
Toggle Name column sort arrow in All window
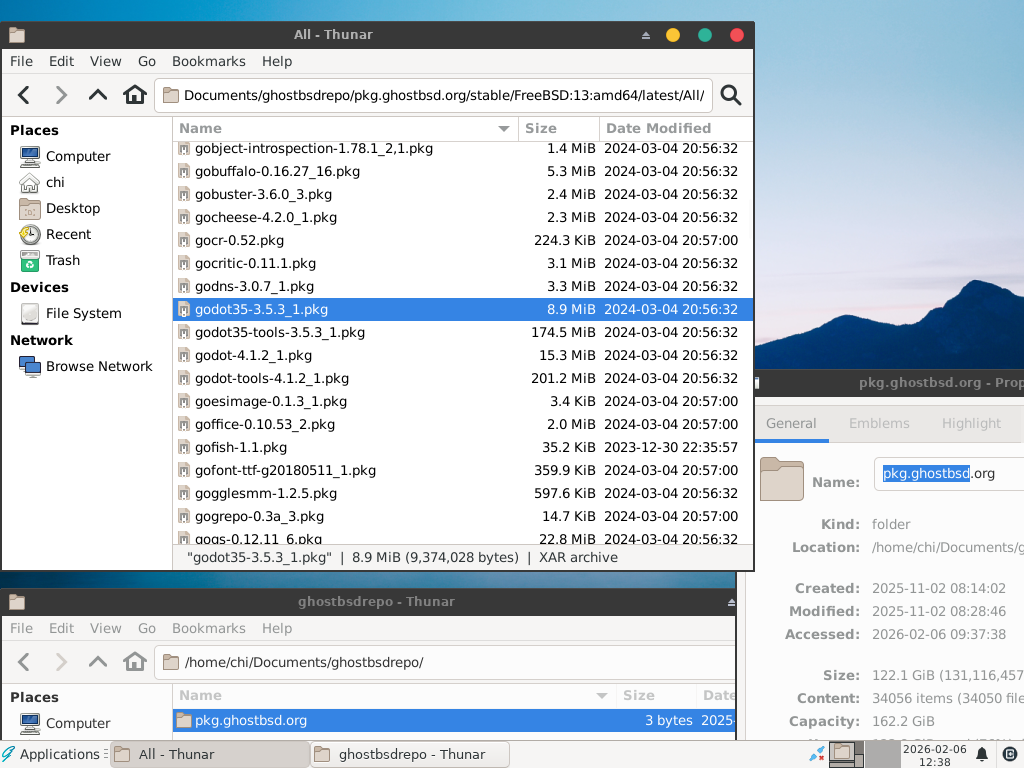[x=504, y=129]
